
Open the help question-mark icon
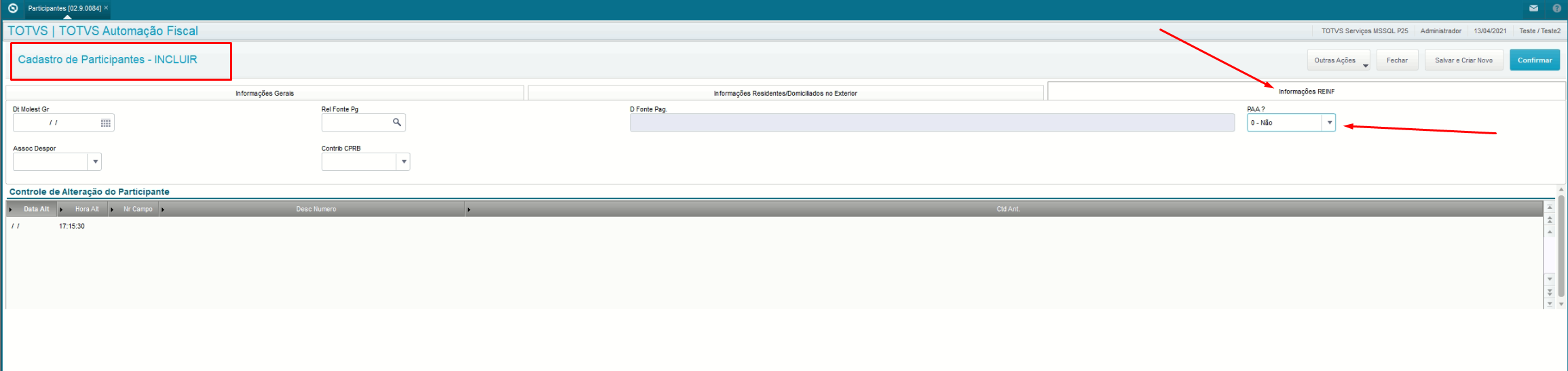pos(1557,8)
